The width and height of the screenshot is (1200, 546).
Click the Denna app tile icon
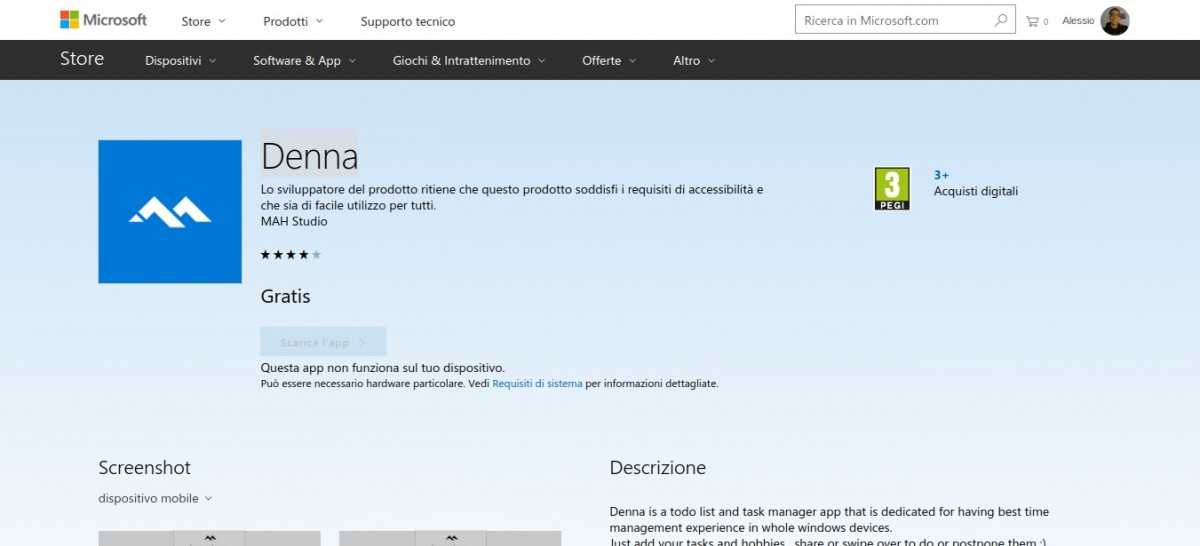point(170,212)
